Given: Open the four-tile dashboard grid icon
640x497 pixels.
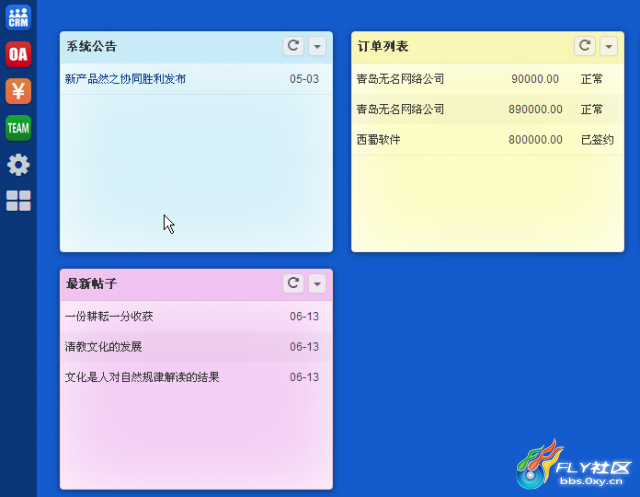Looking at the screenshot, I should tap(18, 201).
